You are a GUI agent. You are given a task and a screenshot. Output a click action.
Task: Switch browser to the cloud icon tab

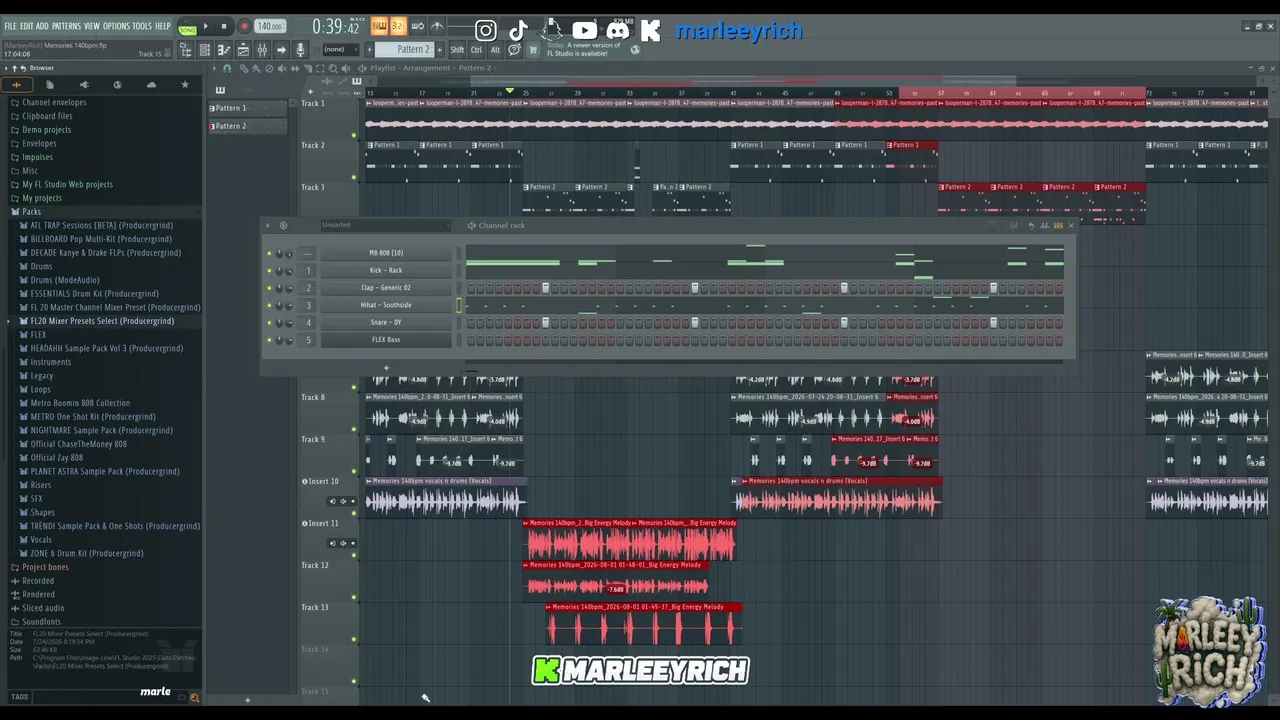pos(151,85)
